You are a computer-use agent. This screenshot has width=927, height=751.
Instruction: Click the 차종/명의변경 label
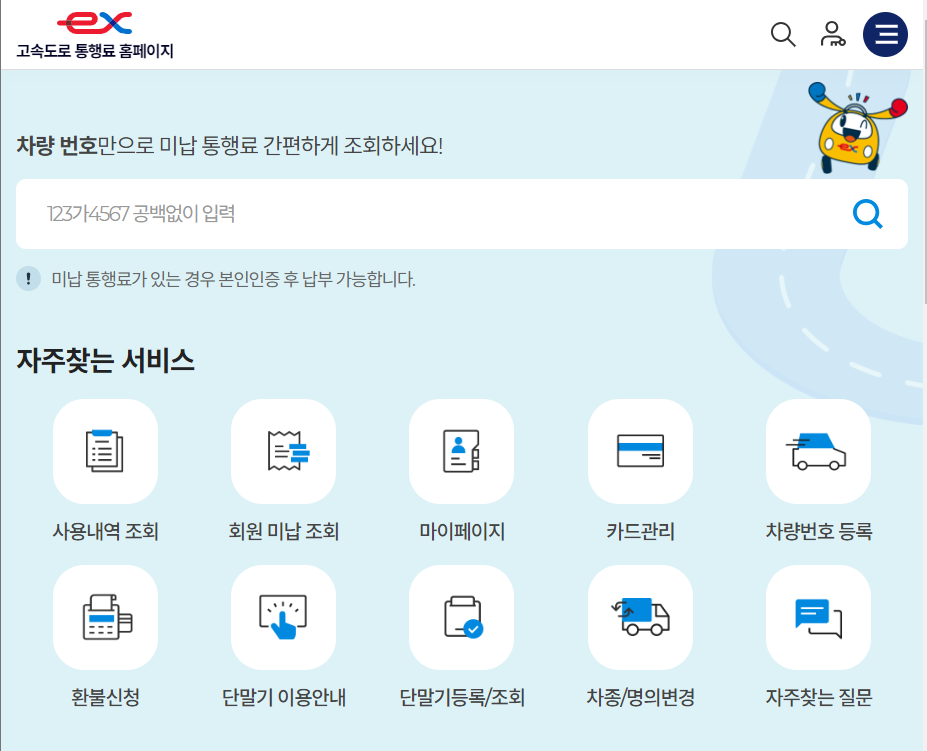click(x=640, y=697)
